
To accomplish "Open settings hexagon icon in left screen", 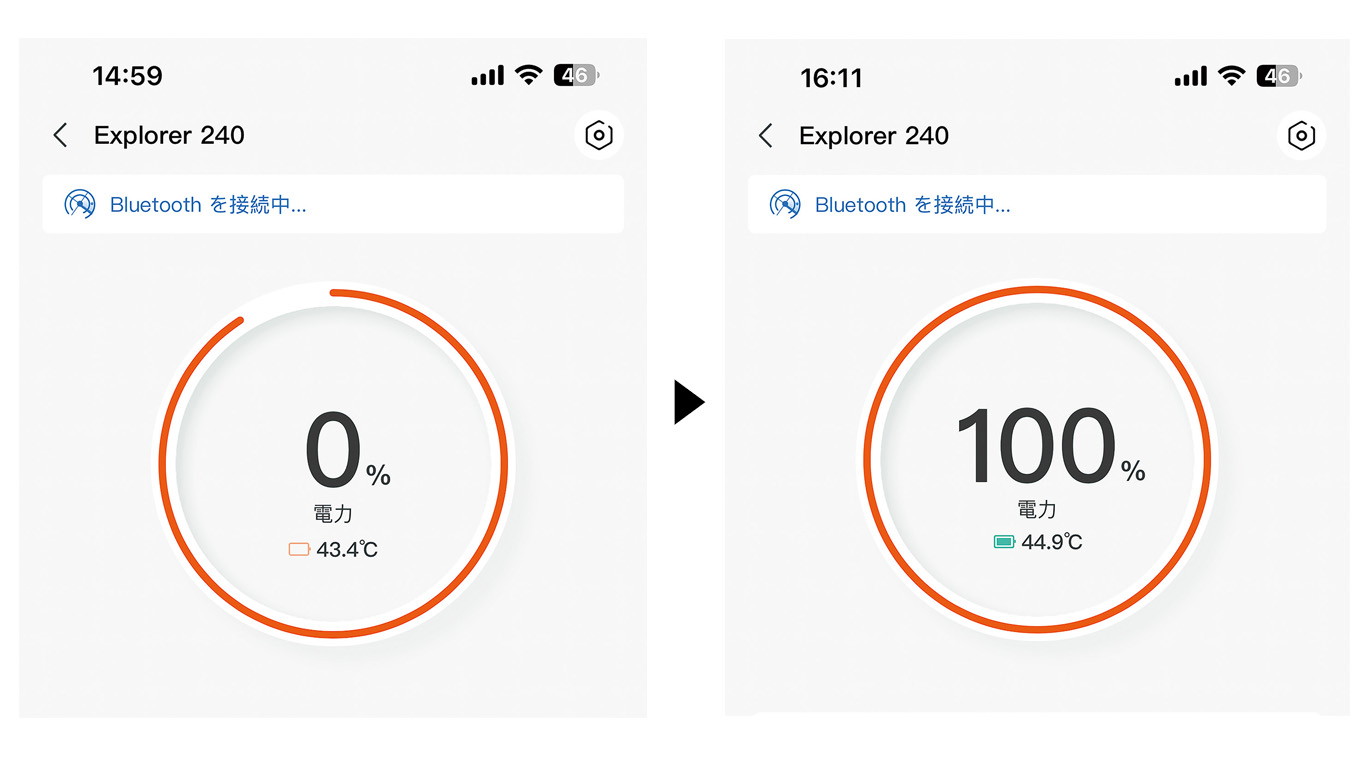I will tap(599, 135).
